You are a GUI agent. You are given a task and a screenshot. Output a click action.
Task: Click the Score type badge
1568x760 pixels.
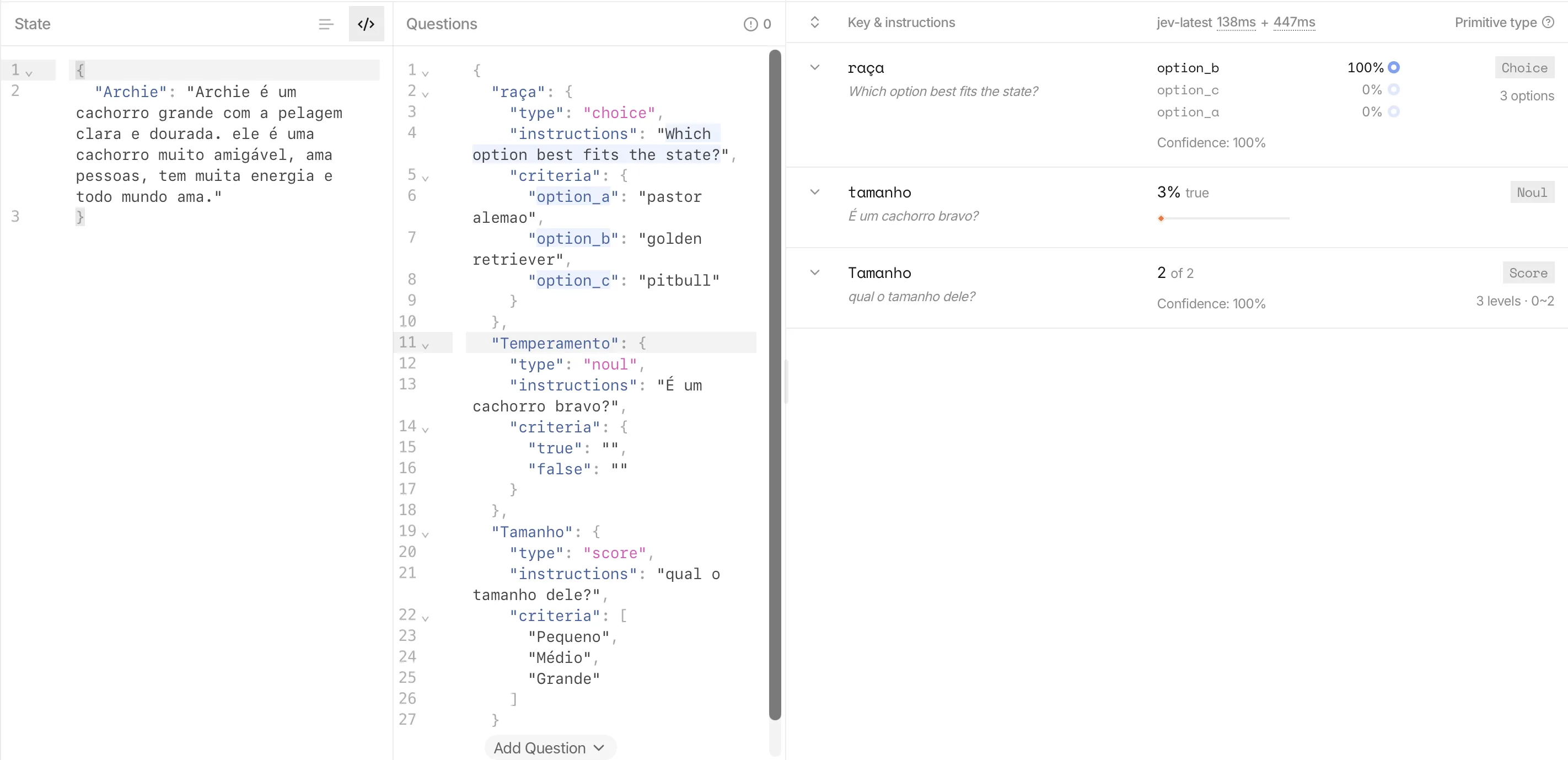1528,273
